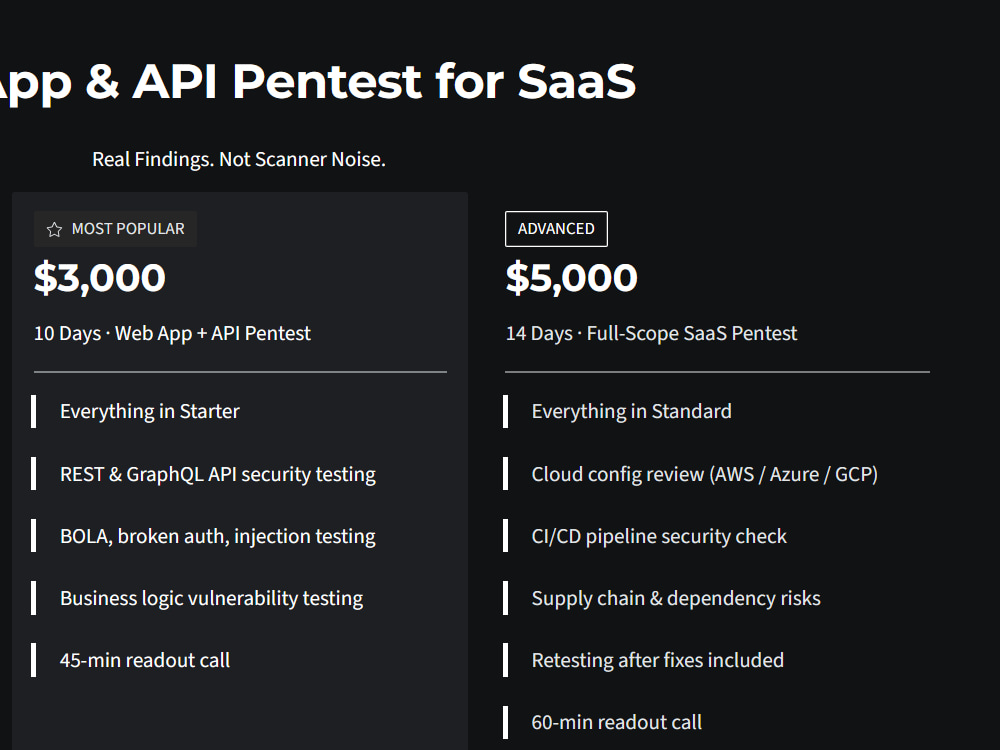Click CI/CD pipeline security check item
Image resolution: width=1000 pixels, height=750 pixels.
[x=659, y=536]
